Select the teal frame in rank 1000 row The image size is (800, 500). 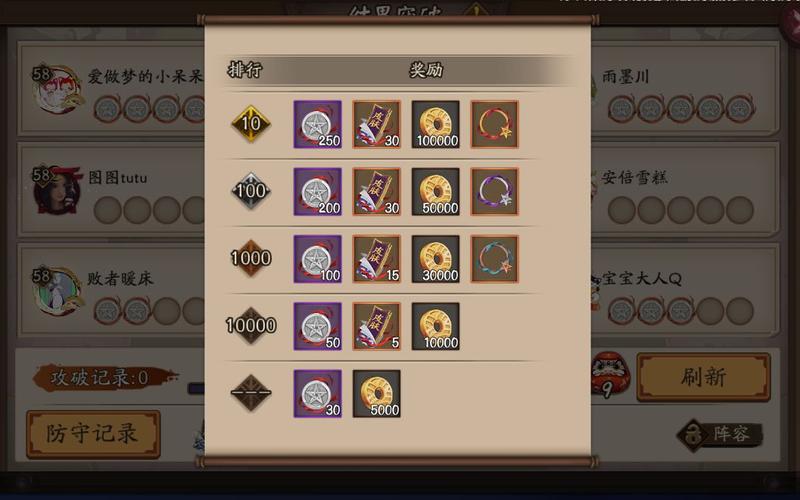pyautogui.click(x=494, y=259)
